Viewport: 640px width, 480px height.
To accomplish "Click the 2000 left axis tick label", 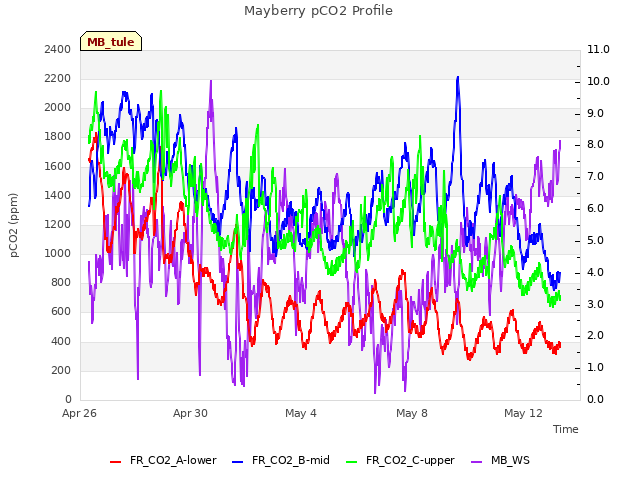I will tap(58, 108).
